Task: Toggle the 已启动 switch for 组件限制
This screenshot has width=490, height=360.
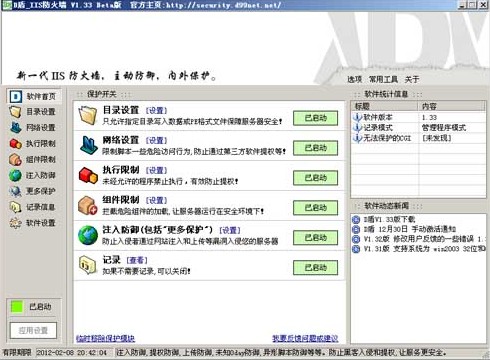Action: pos(315,208)
